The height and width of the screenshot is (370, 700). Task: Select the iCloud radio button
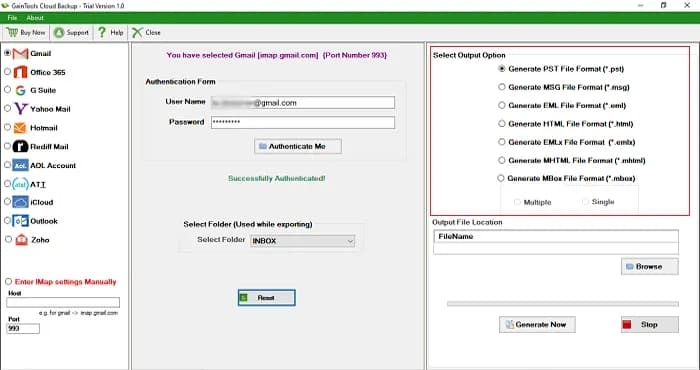point(8,202)
